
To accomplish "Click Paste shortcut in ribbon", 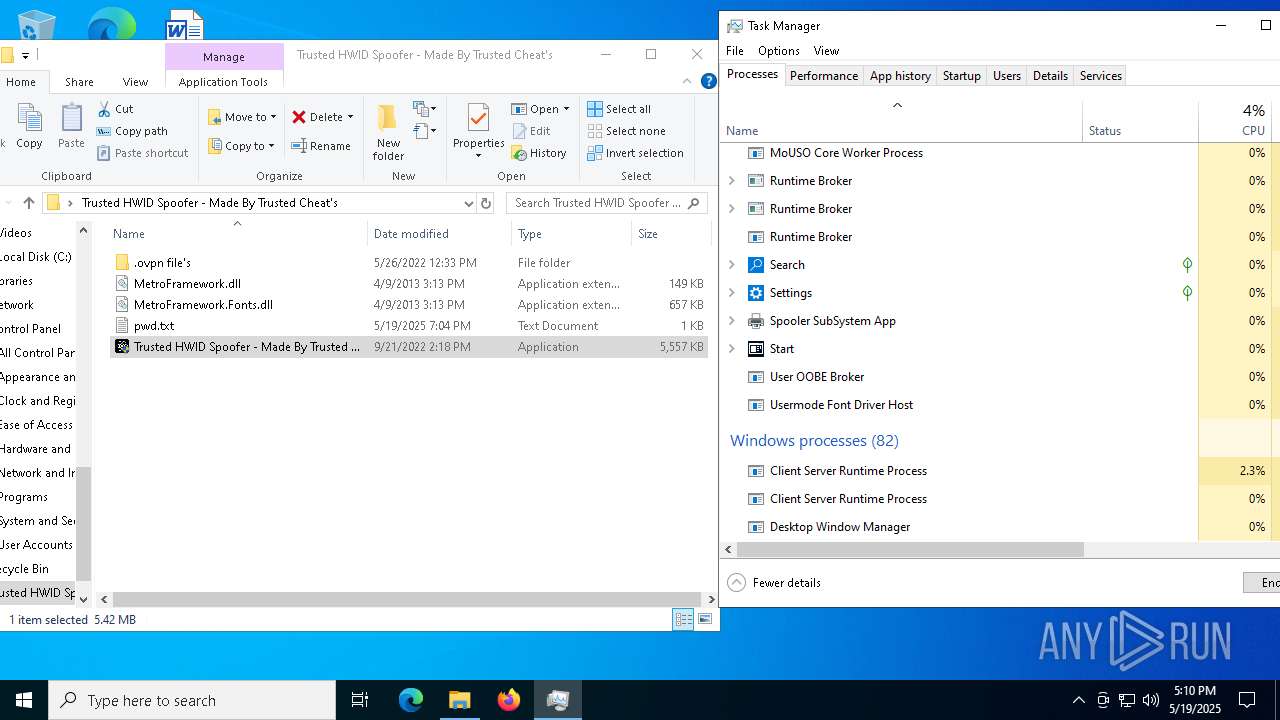I will [x=142, y=153].
